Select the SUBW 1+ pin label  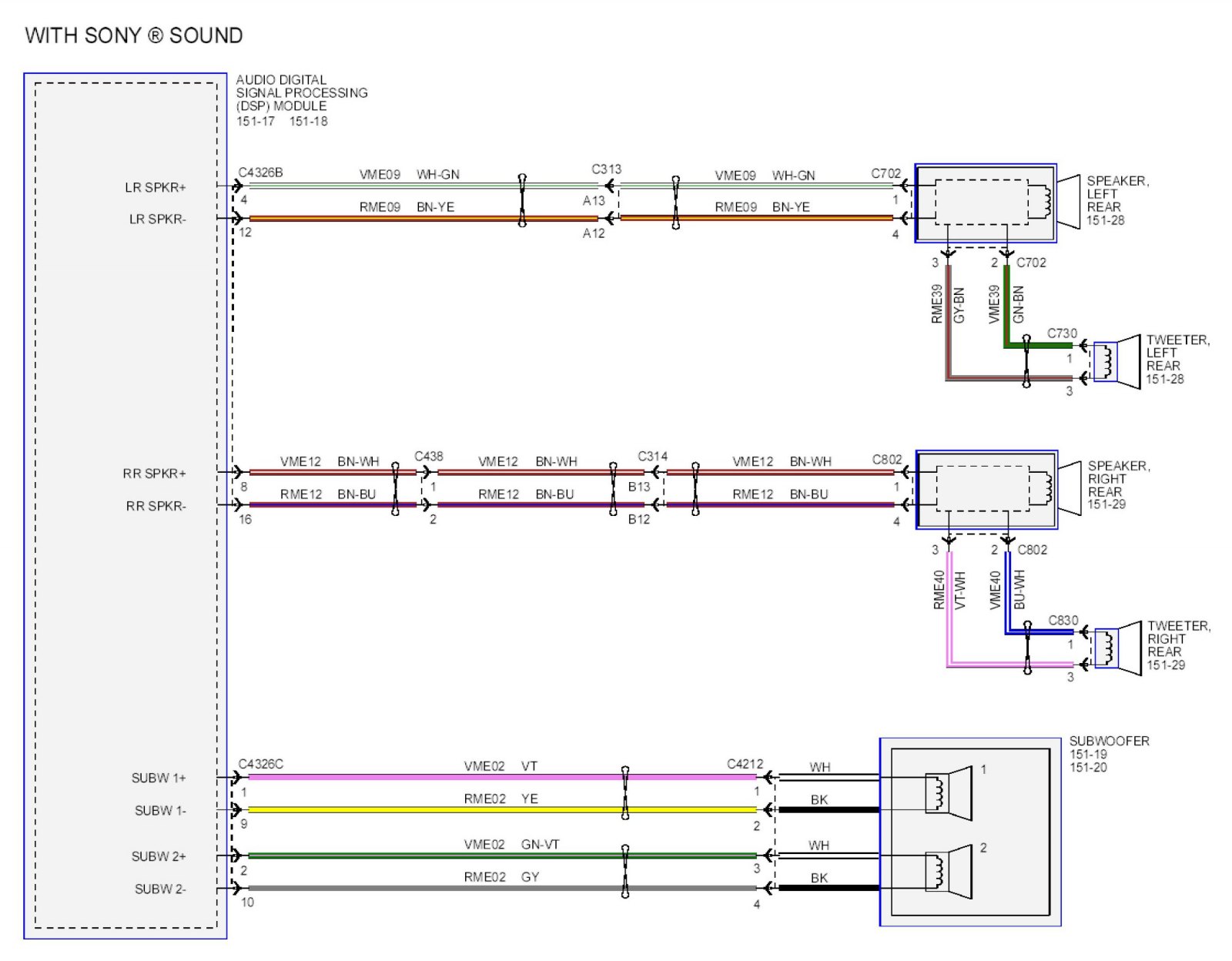pyautogui.click(x=159, y=778)
